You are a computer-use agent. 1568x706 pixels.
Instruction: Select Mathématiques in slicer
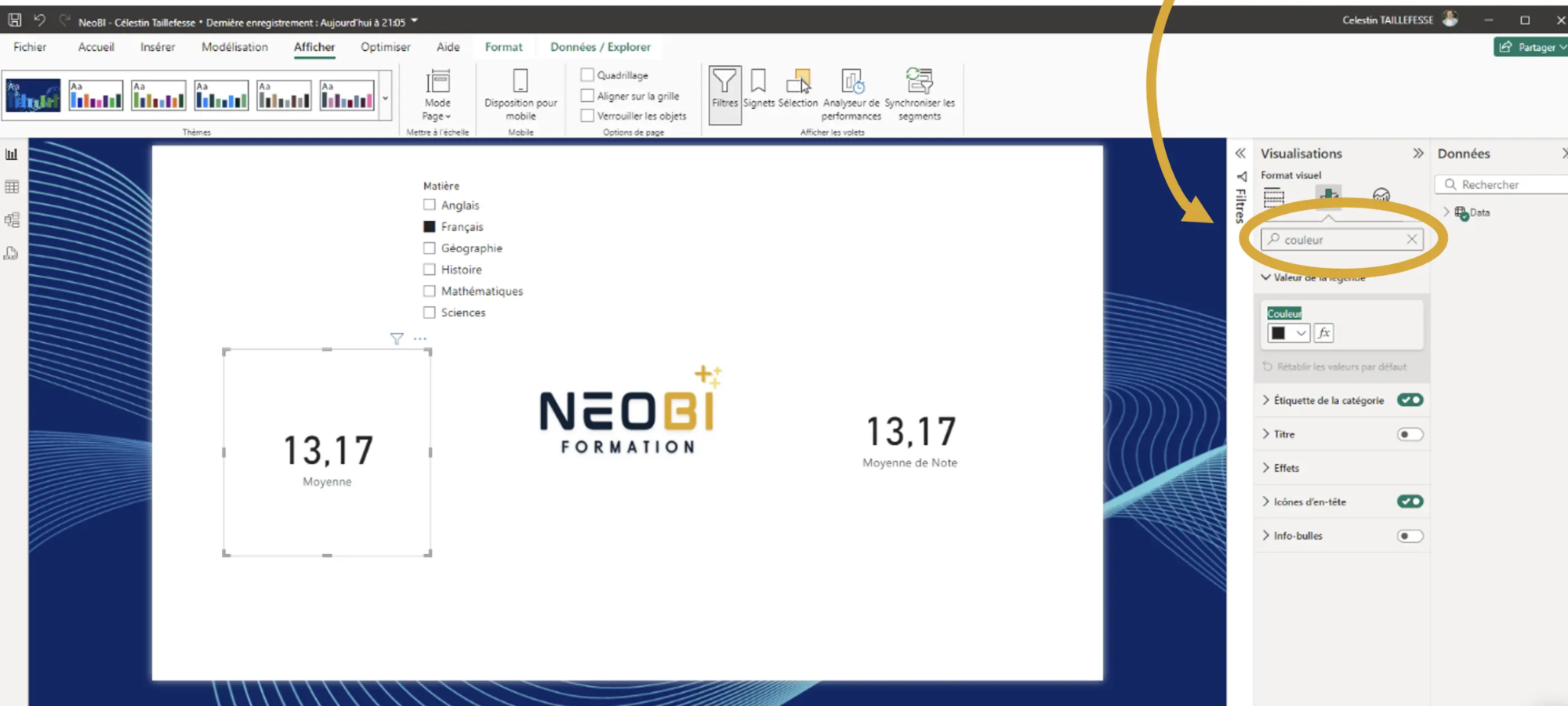coord(429,291)
